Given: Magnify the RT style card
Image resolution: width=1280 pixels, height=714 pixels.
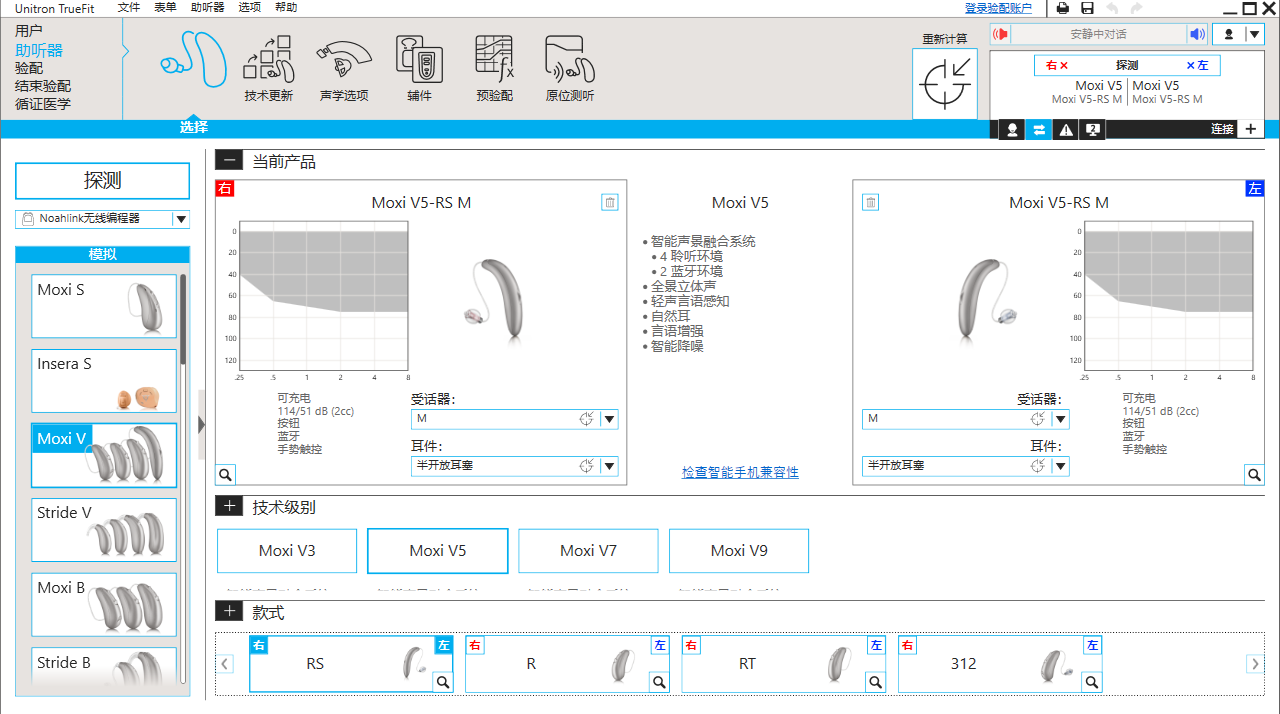Looking at the screenshot, I should coord(876,682).
